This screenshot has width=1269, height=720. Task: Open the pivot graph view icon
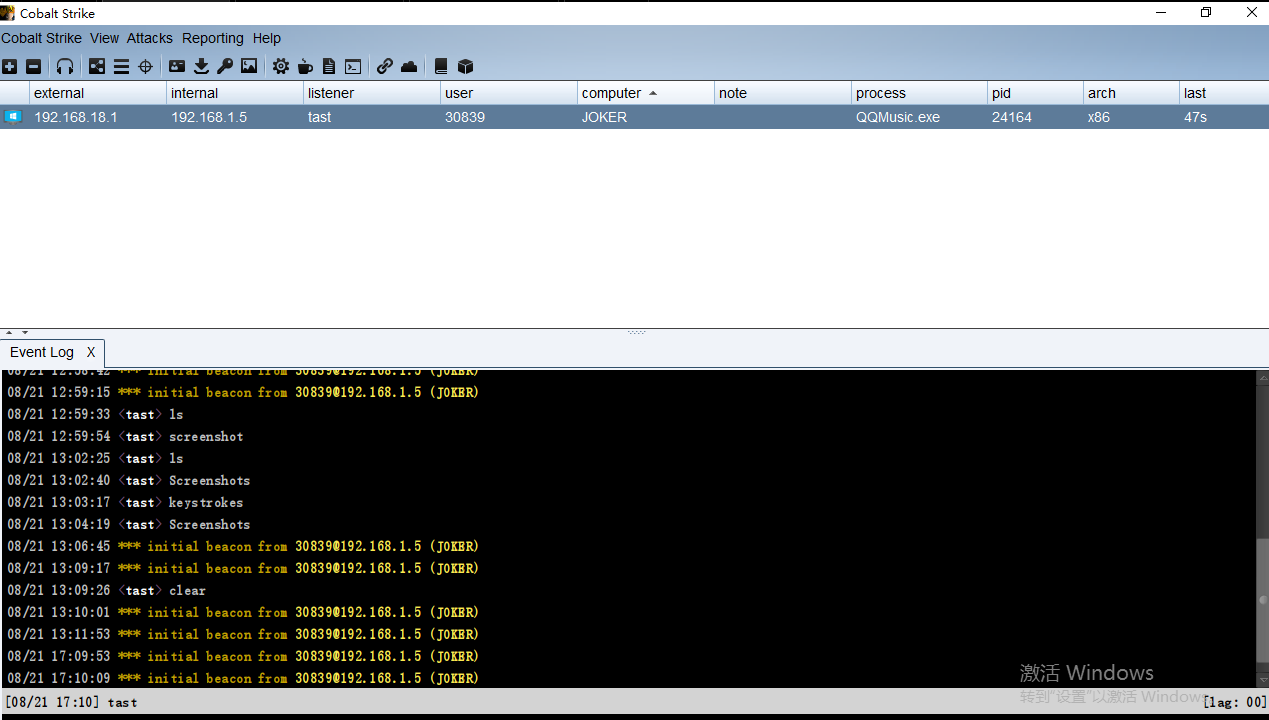pyautogui.click(x=97, y=67)
